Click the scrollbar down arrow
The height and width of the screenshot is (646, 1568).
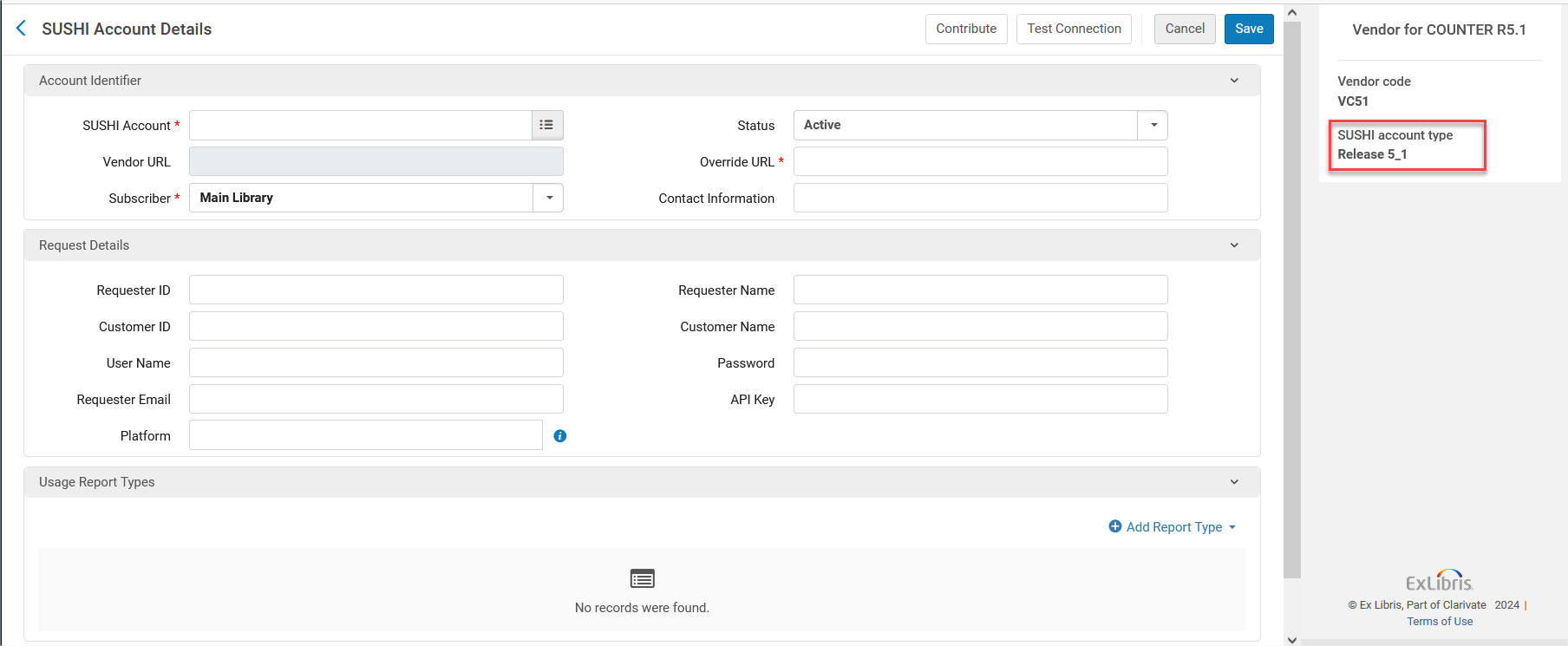[x=1292, y=640]
